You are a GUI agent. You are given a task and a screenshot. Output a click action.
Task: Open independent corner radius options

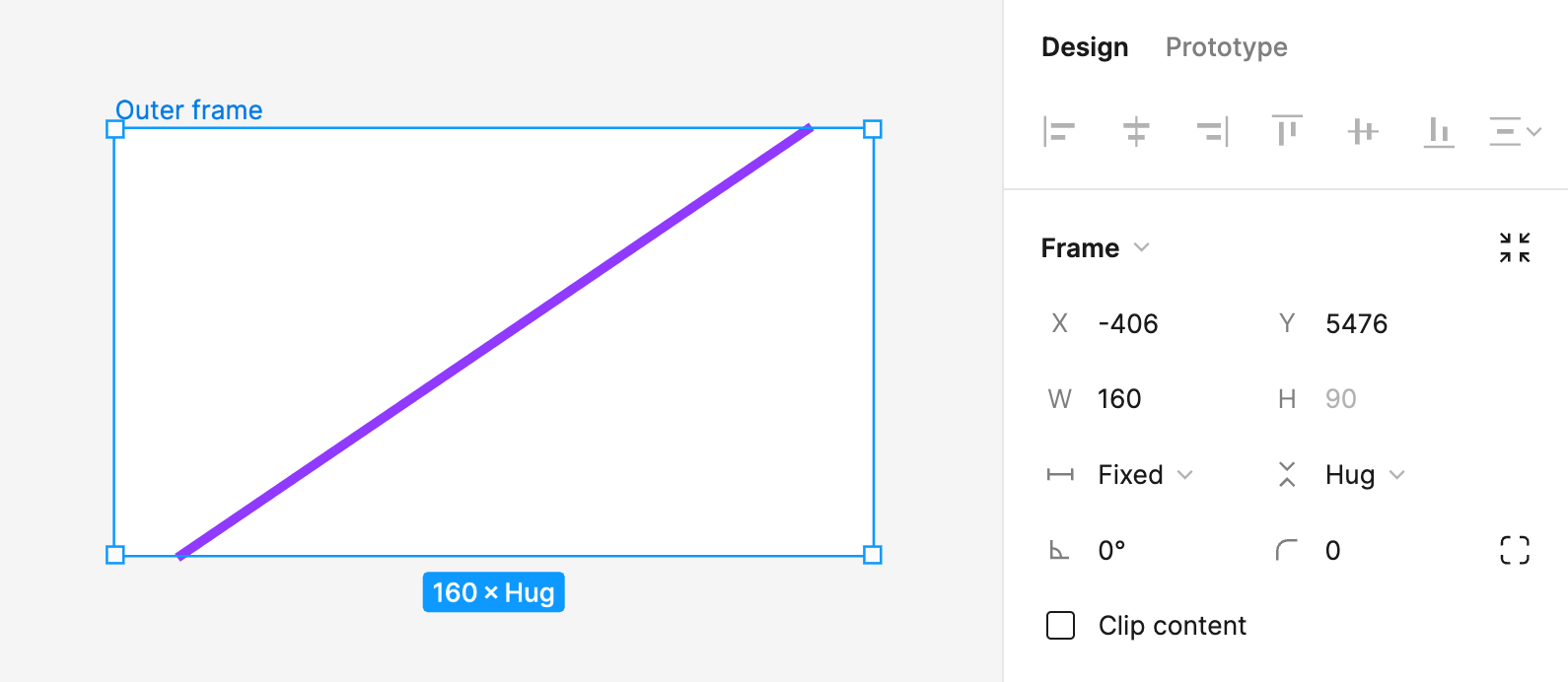(1514, 551)
